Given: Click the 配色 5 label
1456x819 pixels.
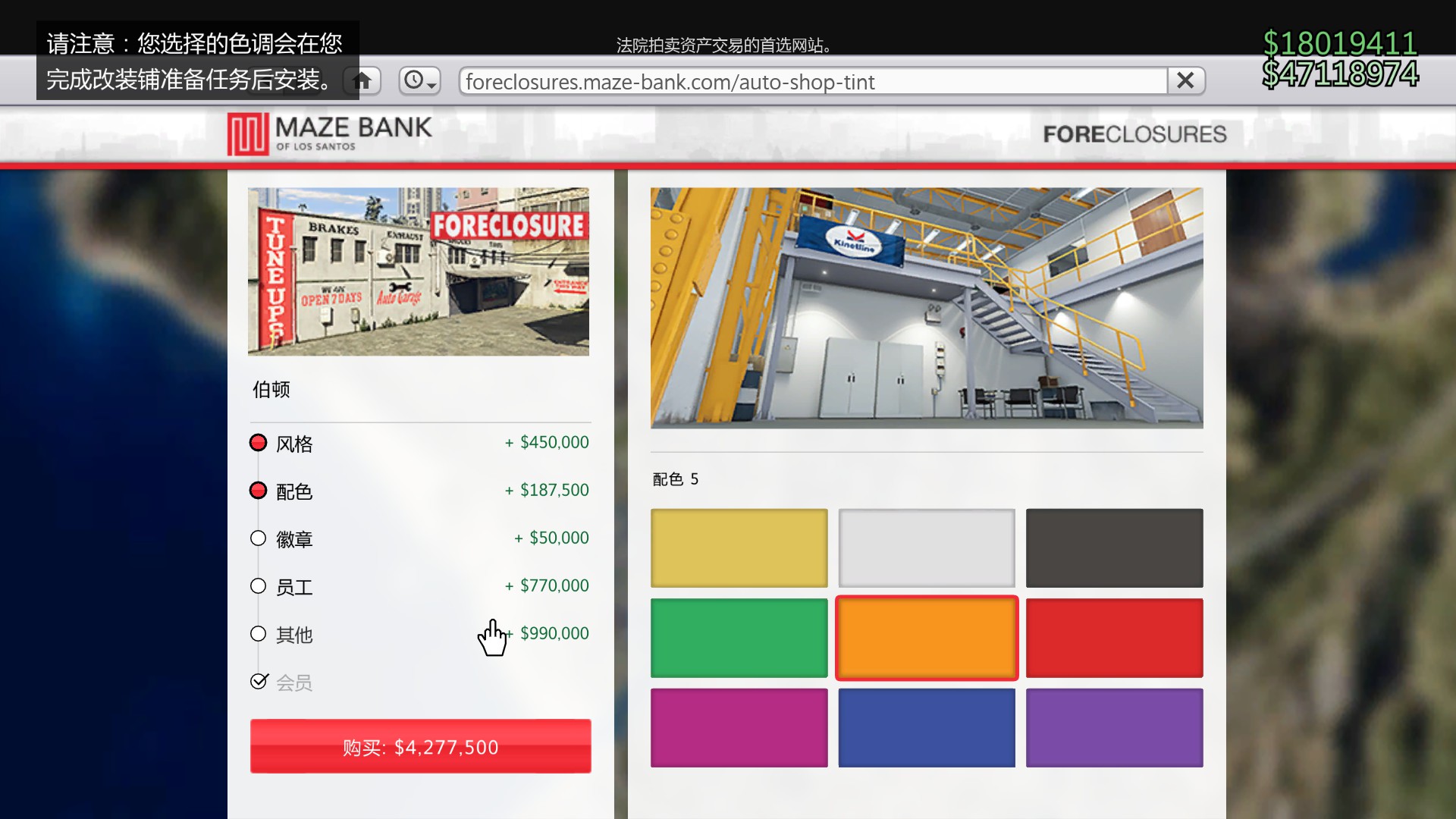Looking at the screenshot, I should (x=676, y=479).
